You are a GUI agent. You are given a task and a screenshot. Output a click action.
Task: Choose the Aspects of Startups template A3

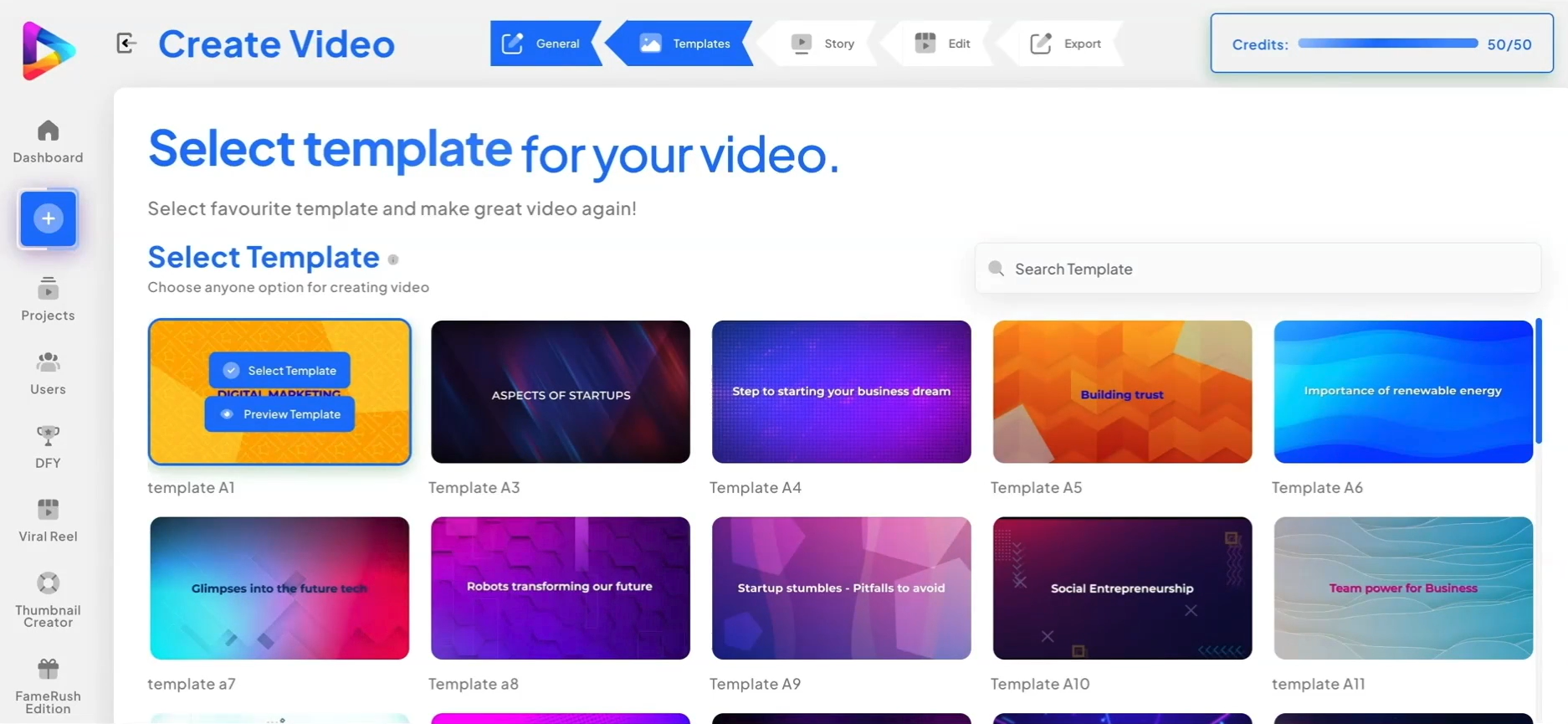pyautogui.click(x=561, y=392)
